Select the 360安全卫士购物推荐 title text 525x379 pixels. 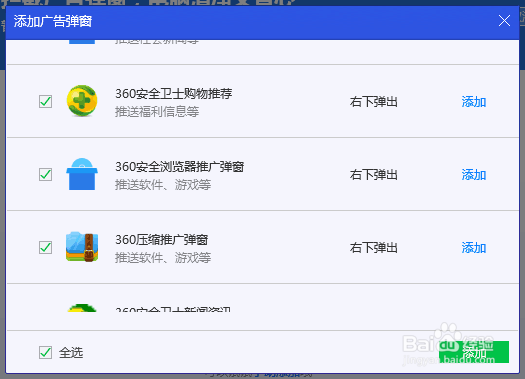click(x=173, y=94)
